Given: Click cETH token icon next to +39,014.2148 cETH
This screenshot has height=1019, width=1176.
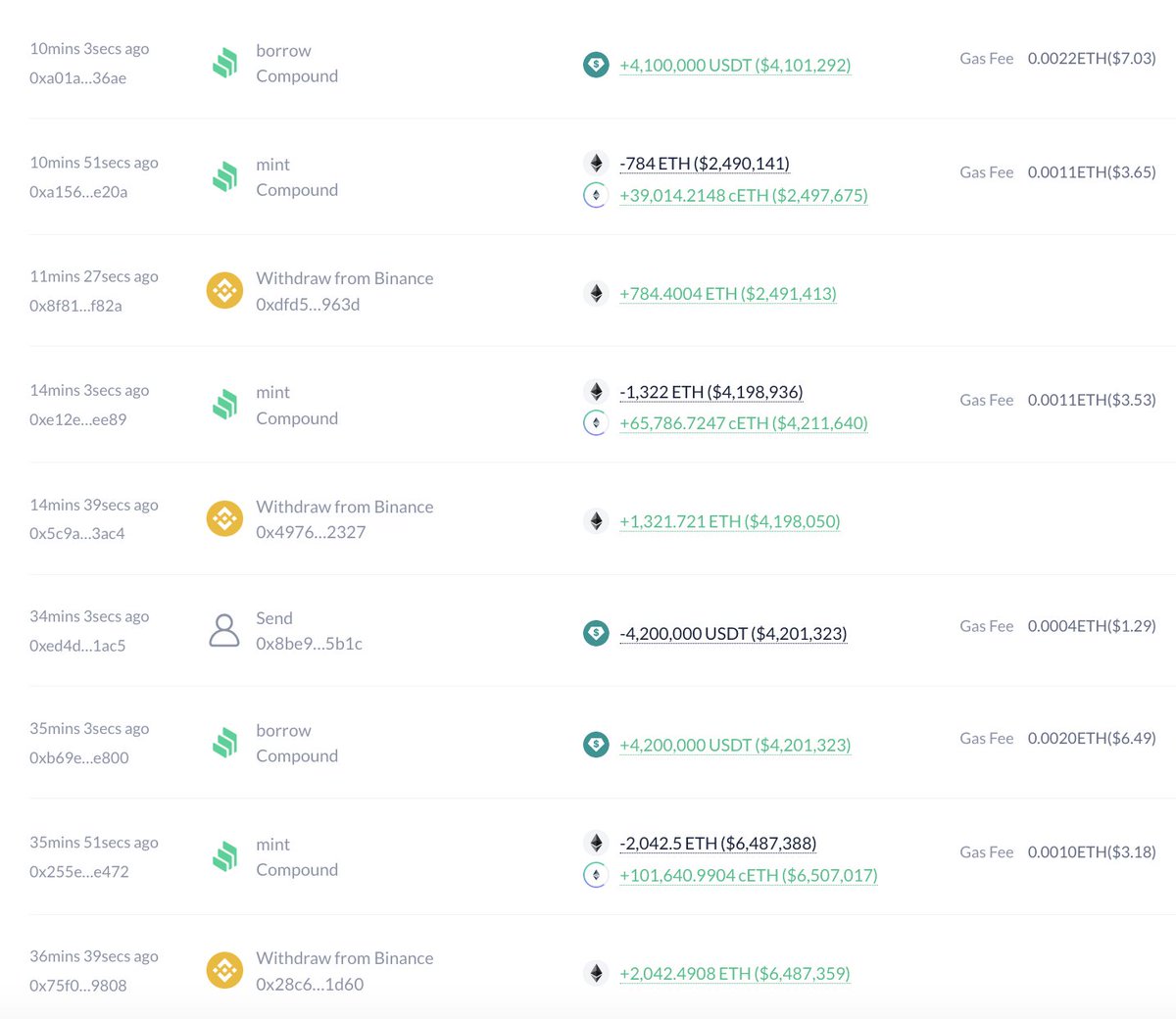Looking at the screenshot, I should (x=596, y=195).
